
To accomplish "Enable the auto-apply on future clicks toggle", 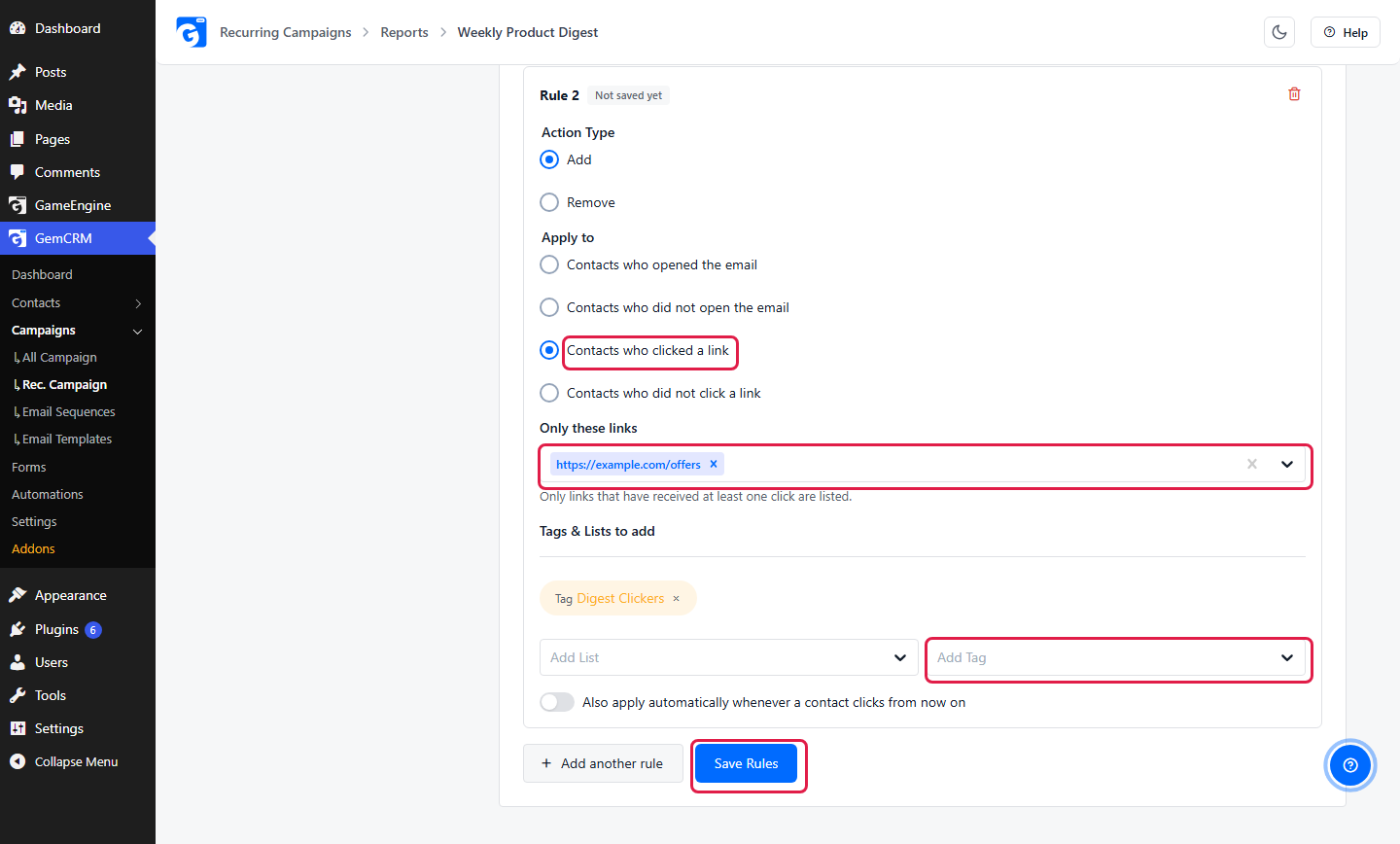I will (x=557, y=702).
